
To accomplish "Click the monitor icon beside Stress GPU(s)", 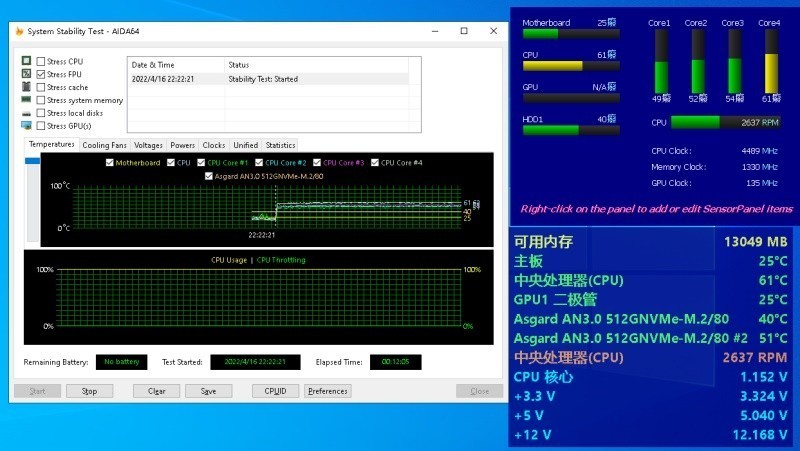I will point(26,126).
